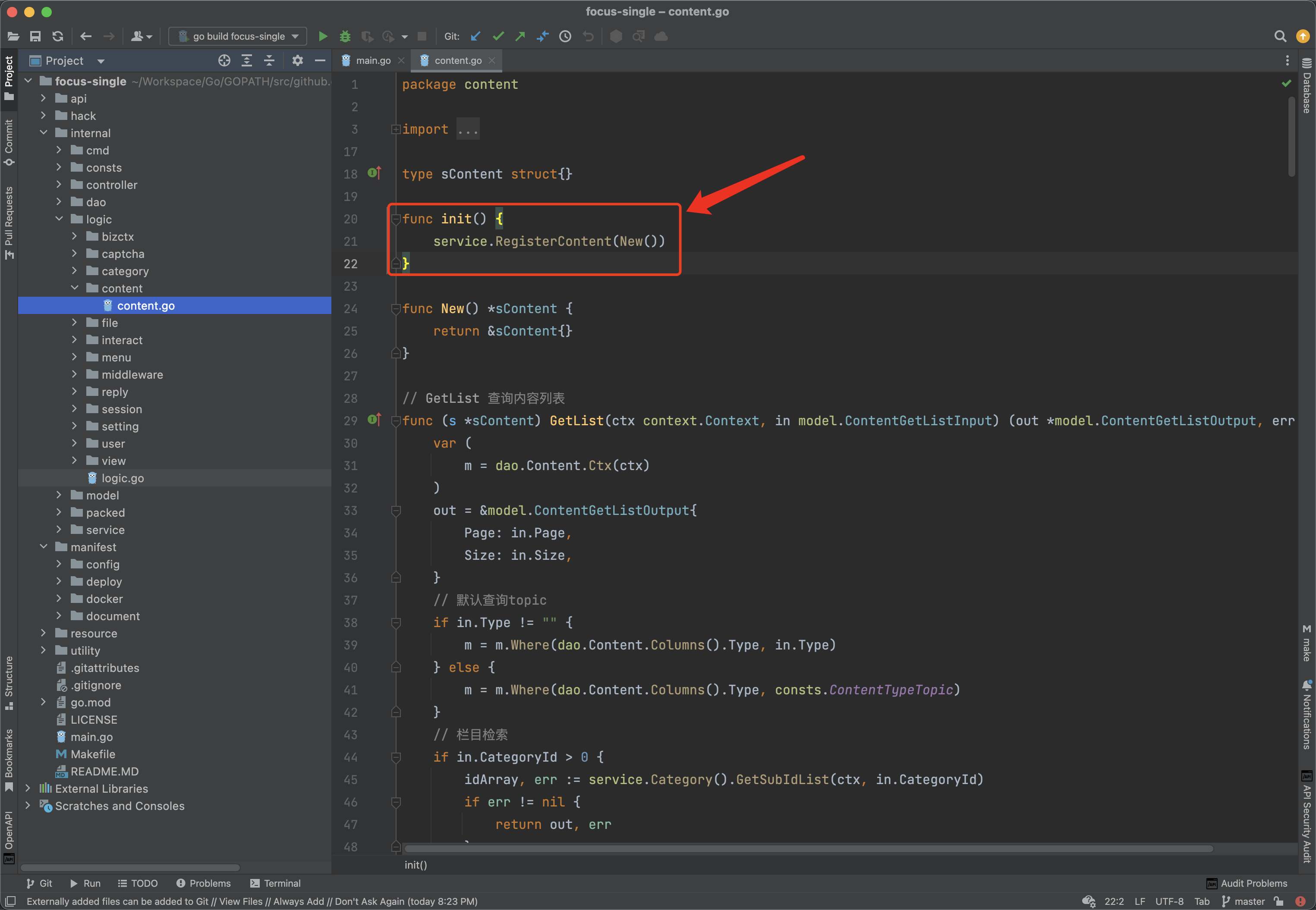This screenshot has width=1316, height=910.
Task: Open go build focus-single configuration dropdown
Action: pyautogui.click(x=238, y=37)
